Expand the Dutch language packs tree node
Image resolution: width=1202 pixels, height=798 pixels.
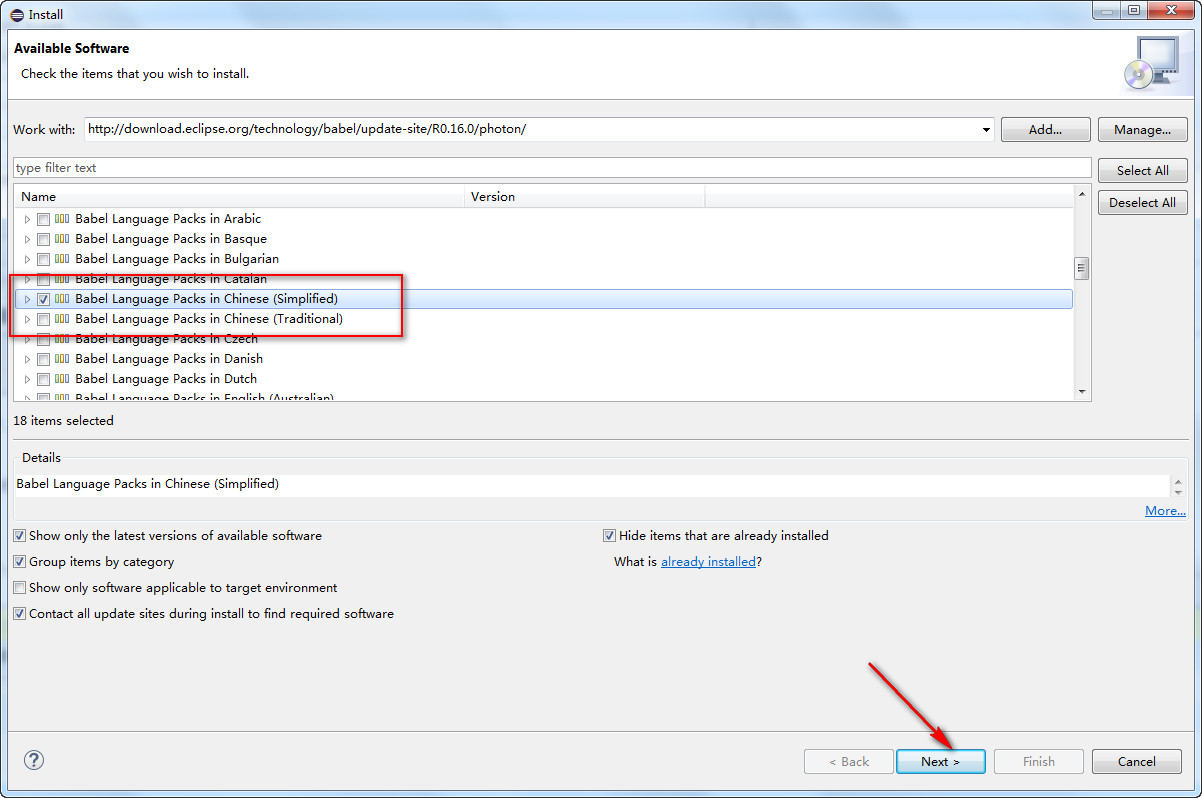[27, 379]
